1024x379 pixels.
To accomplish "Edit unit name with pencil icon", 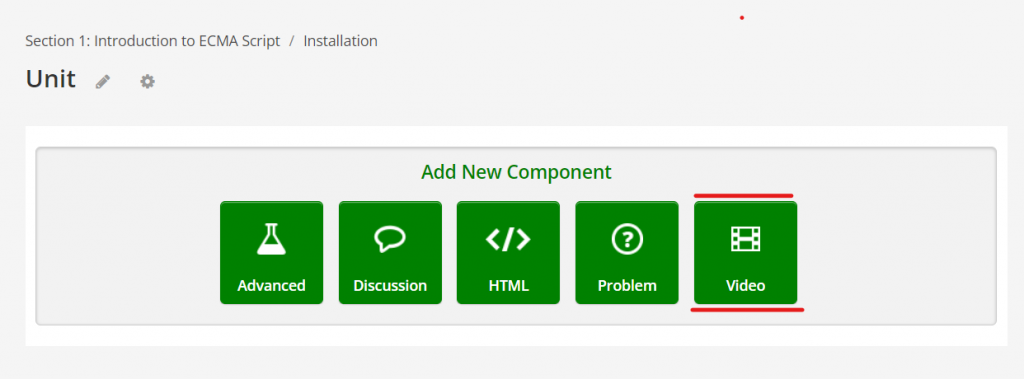I will [x=103, y=82].
